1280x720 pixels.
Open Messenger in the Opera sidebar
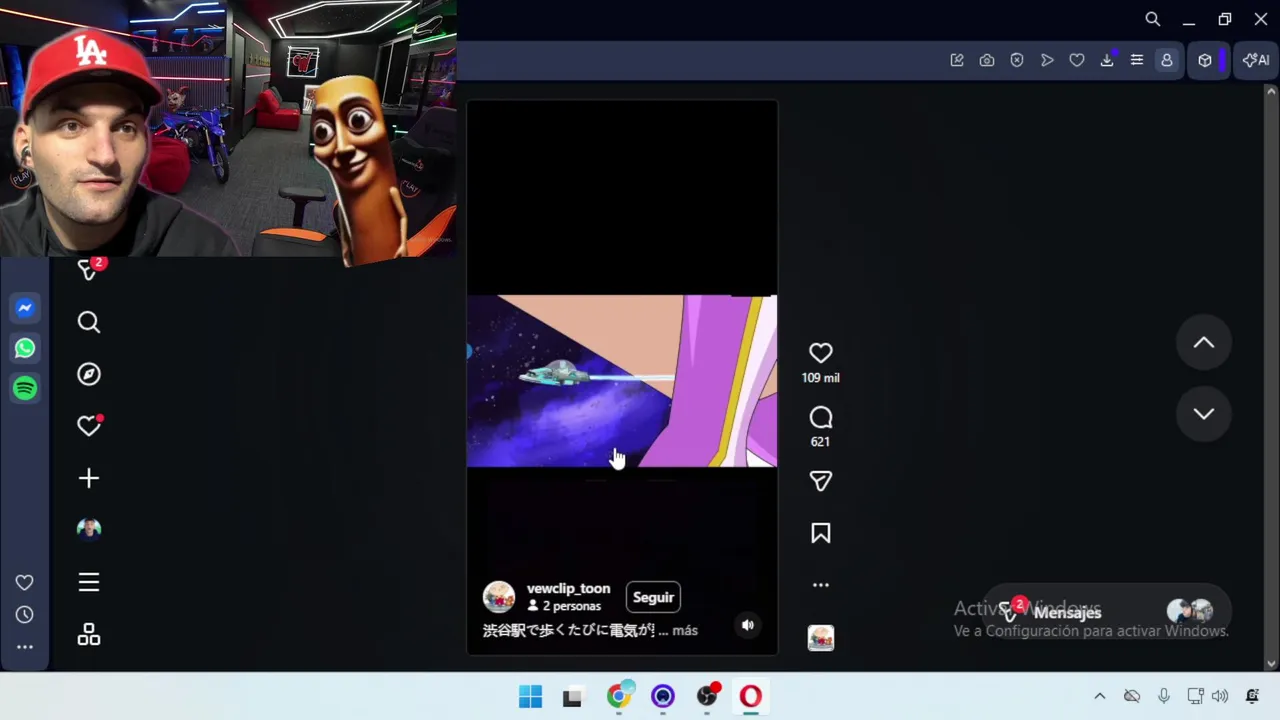tap(25, 308)
